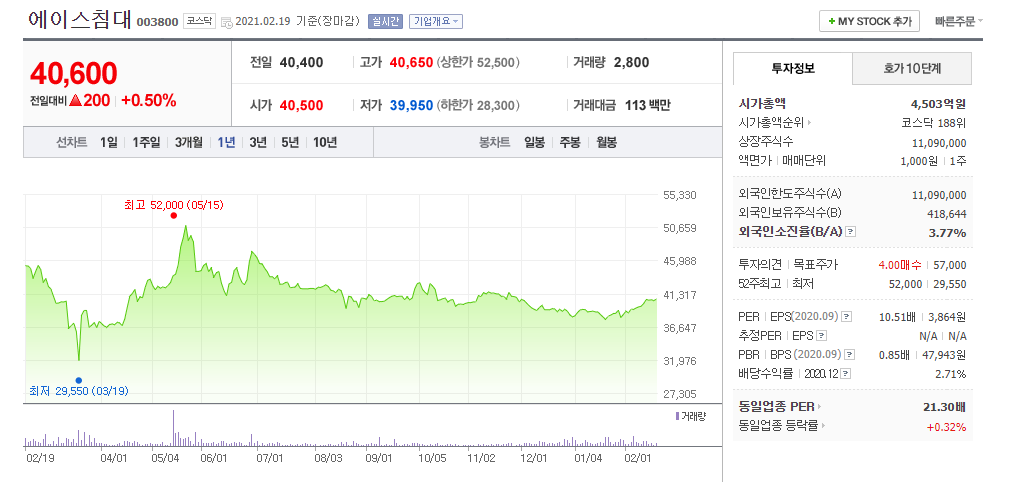Click the 외국인보유주식수 value 418,644

pyautogui.click(x=947, y=213)
